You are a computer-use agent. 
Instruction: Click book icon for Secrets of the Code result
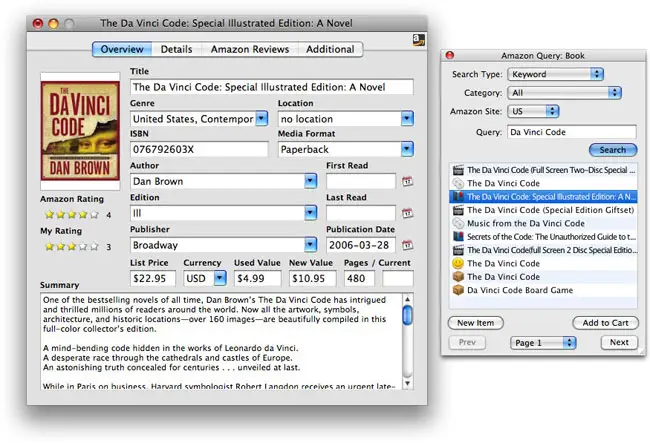[458, 237]
